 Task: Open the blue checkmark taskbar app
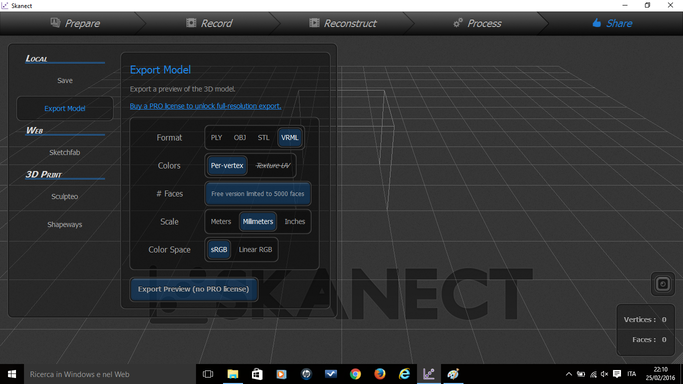click(331, 374)
